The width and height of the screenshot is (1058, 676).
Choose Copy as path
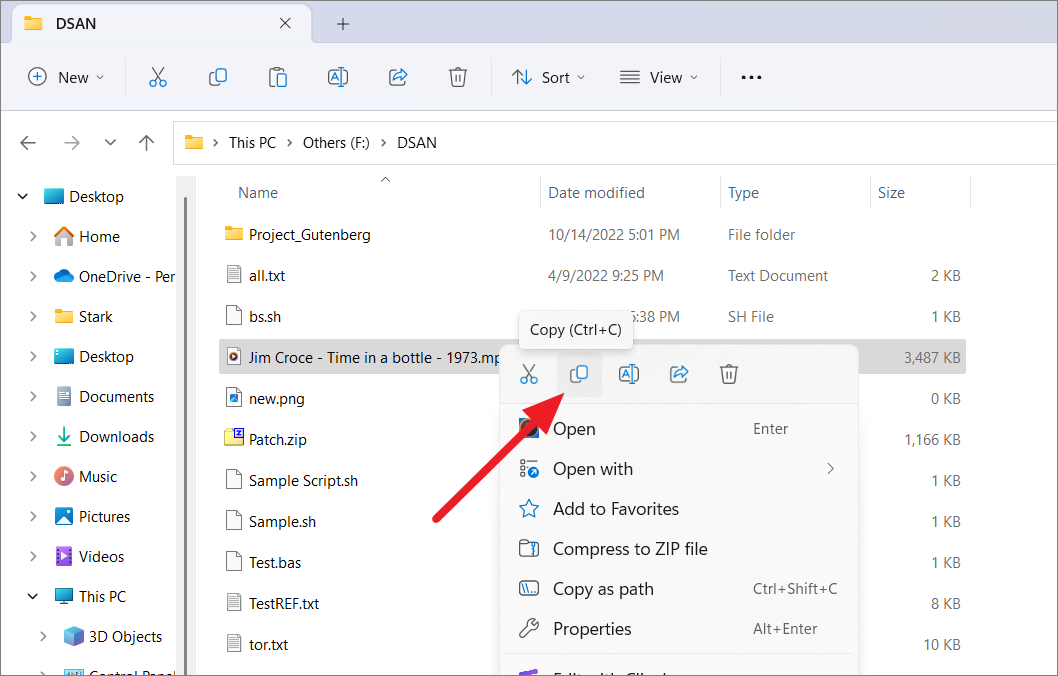(x=679, y=589)
